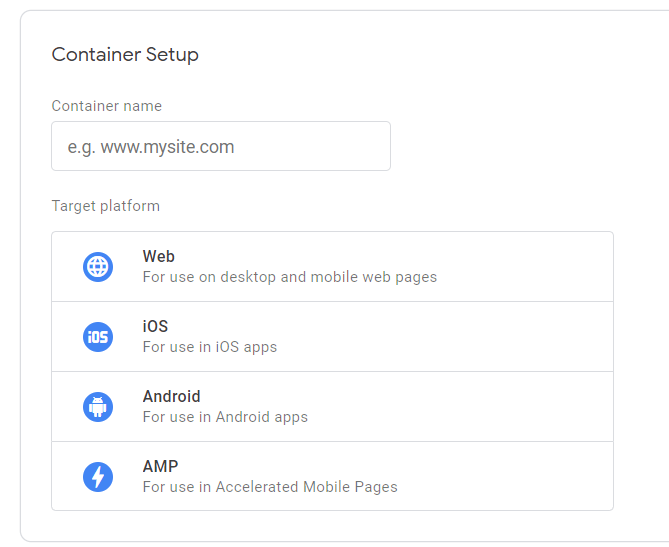Select the Web globe icon

[98, 267]
